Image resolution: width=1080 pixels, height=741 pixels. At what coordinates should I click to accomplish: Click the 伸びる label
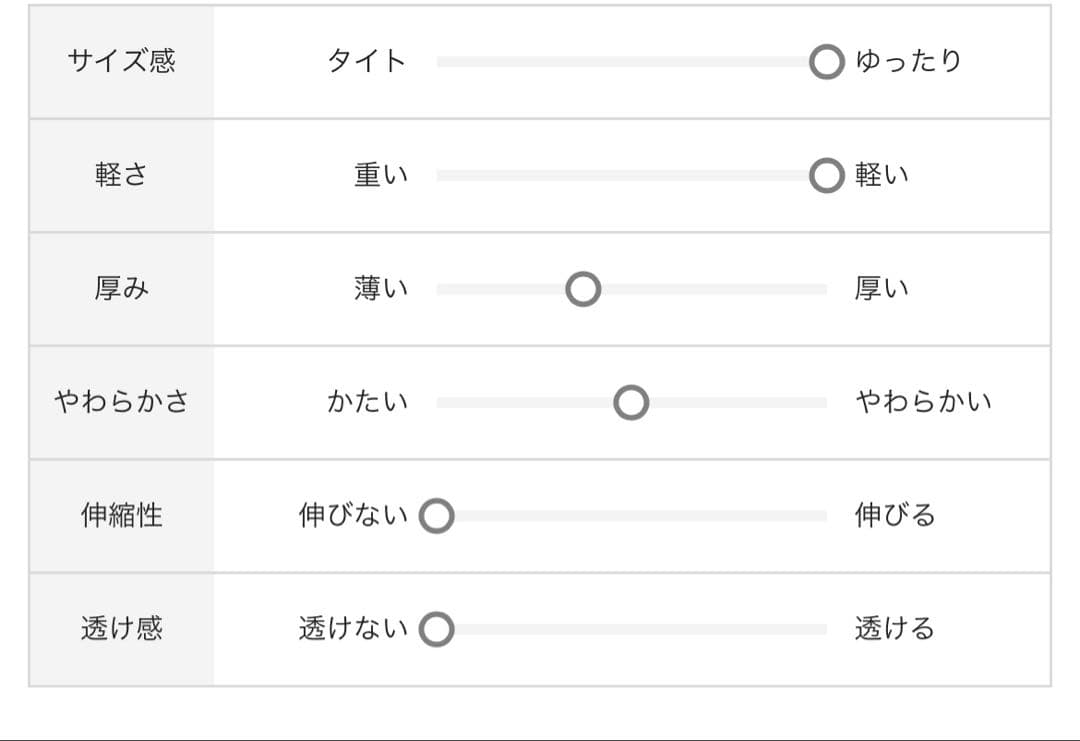(x=895, y=516)
